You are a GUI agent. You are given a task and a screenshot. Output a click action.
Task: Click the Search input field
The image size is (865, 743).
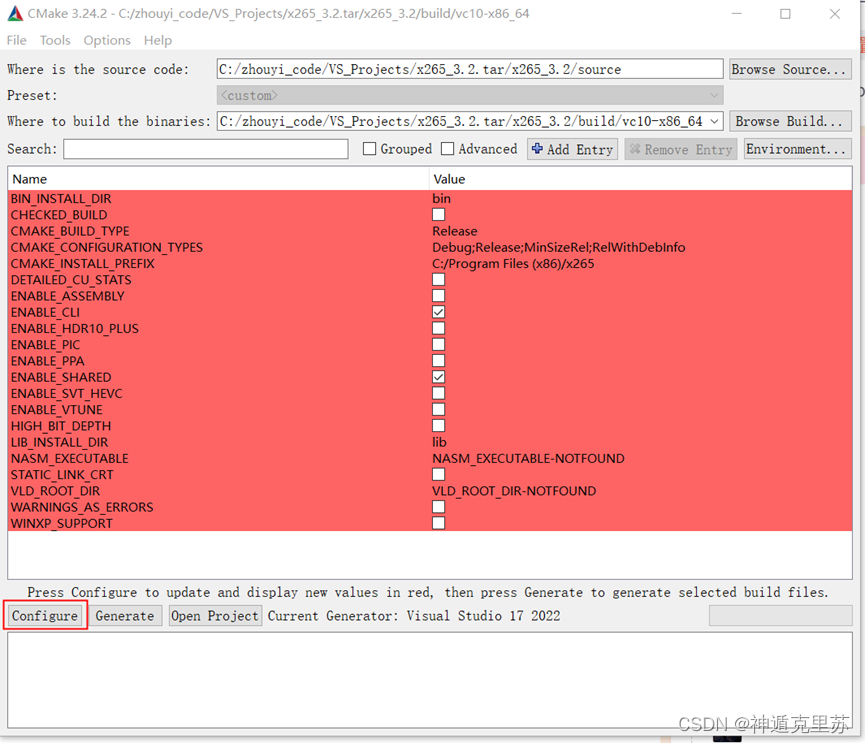(206, 149)
